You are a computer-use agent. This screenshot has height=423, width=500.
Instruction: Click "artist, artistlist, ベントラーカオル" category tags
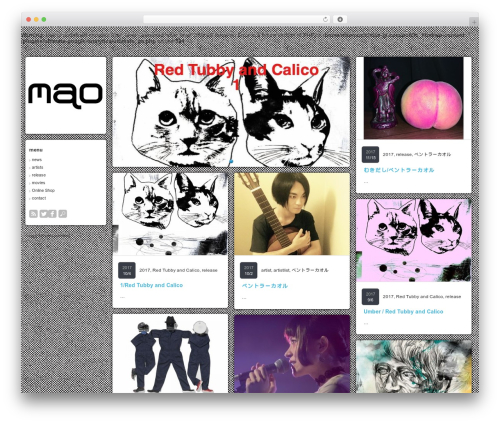coord(295,270)
